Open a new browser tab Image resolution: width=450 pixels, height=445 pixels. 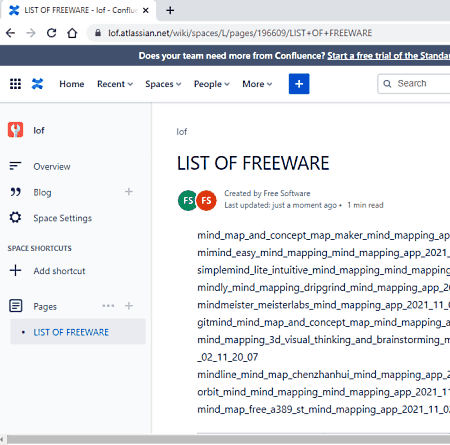click(x=170, y=10)
